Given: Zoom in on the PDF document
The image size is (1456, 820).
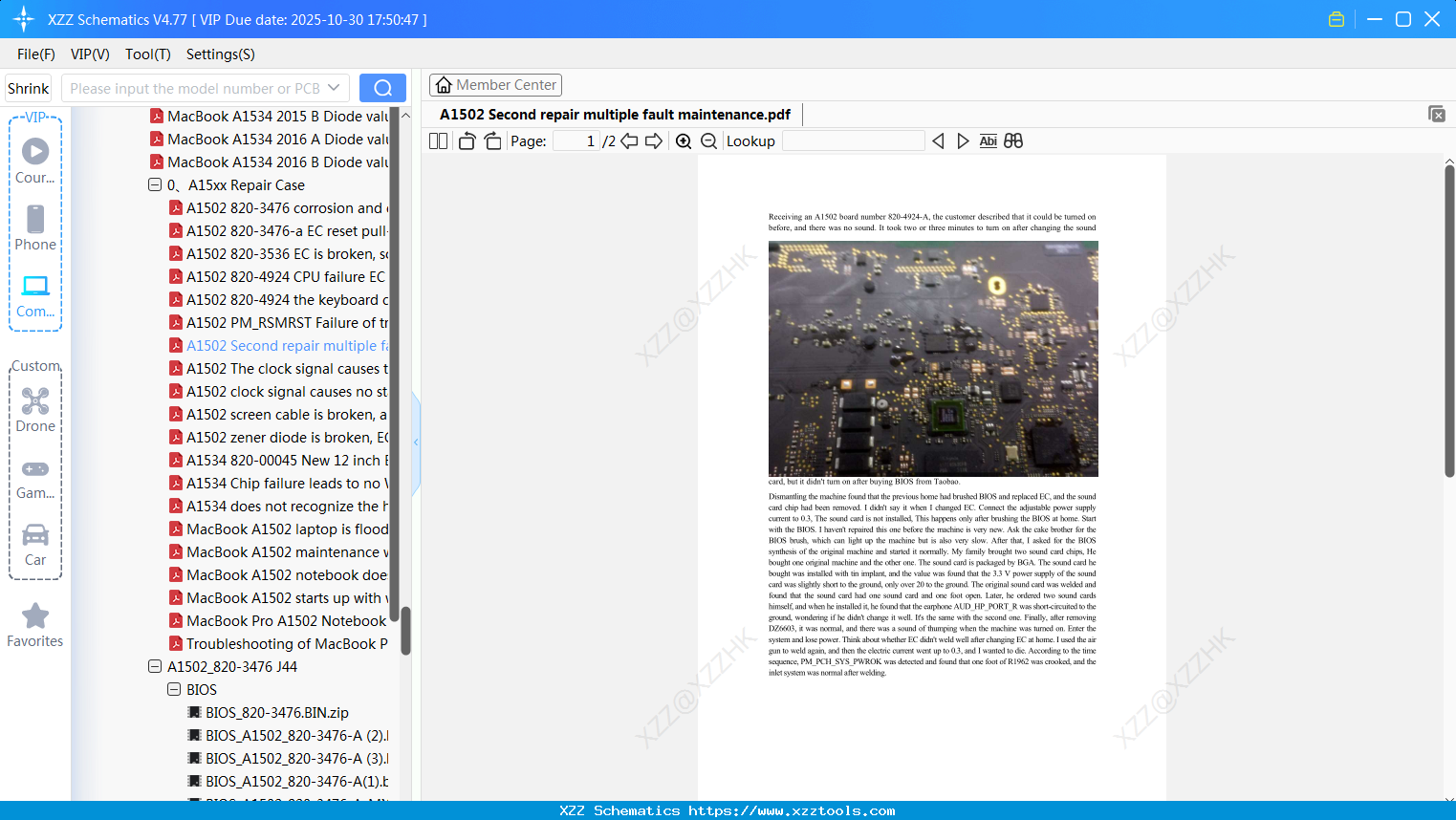Looking at the screenshot, I should (x=684, y=141).
